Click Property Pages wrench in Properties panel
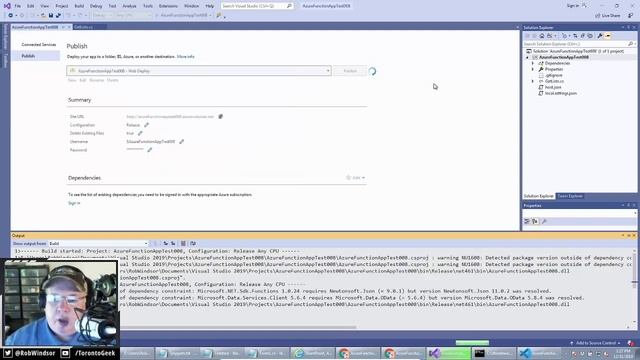This screenshot has width=640, height=360. (x=544, y=221)
